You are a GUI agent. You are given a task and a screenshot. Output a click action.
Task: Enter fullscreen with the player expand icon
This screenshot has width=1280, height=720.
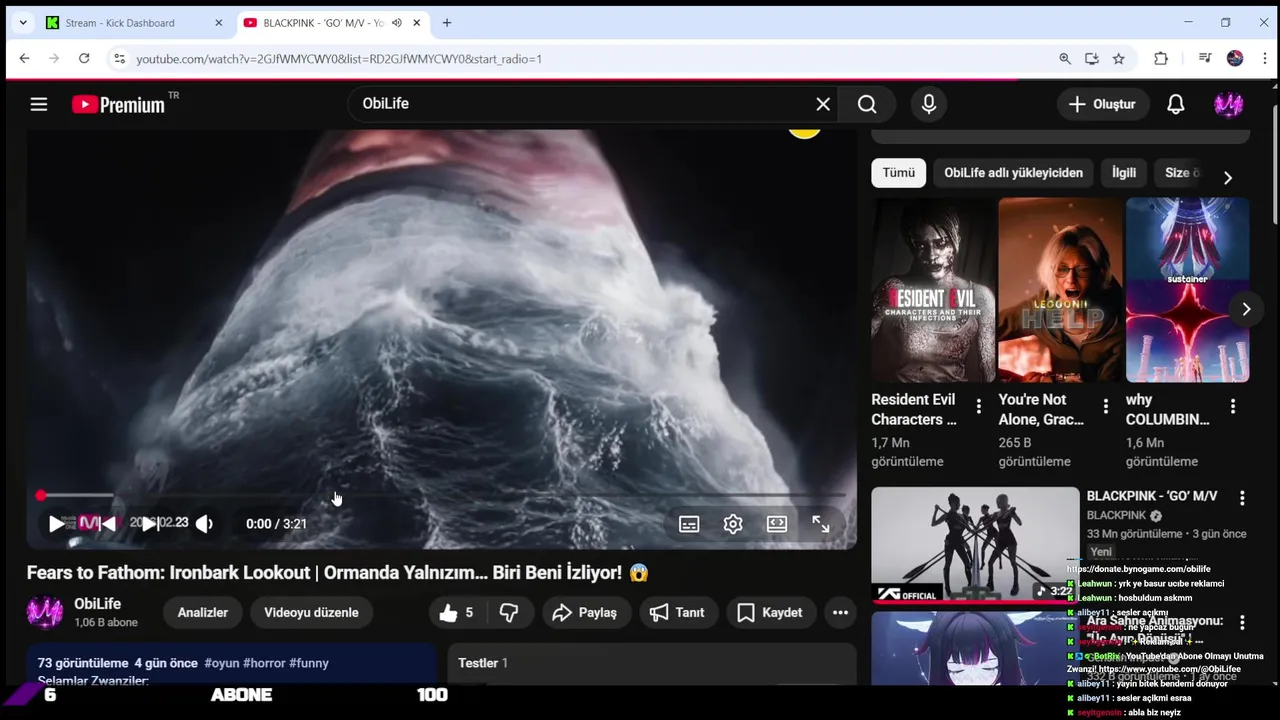click(x=821, y=524)
